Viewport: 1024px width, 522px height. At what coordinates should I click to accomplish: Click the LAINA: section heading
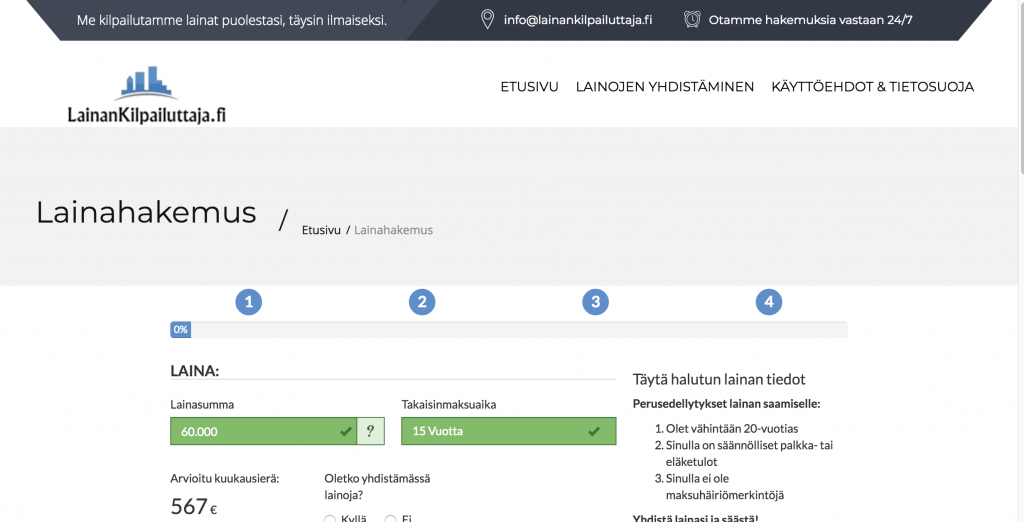(195, 370)
